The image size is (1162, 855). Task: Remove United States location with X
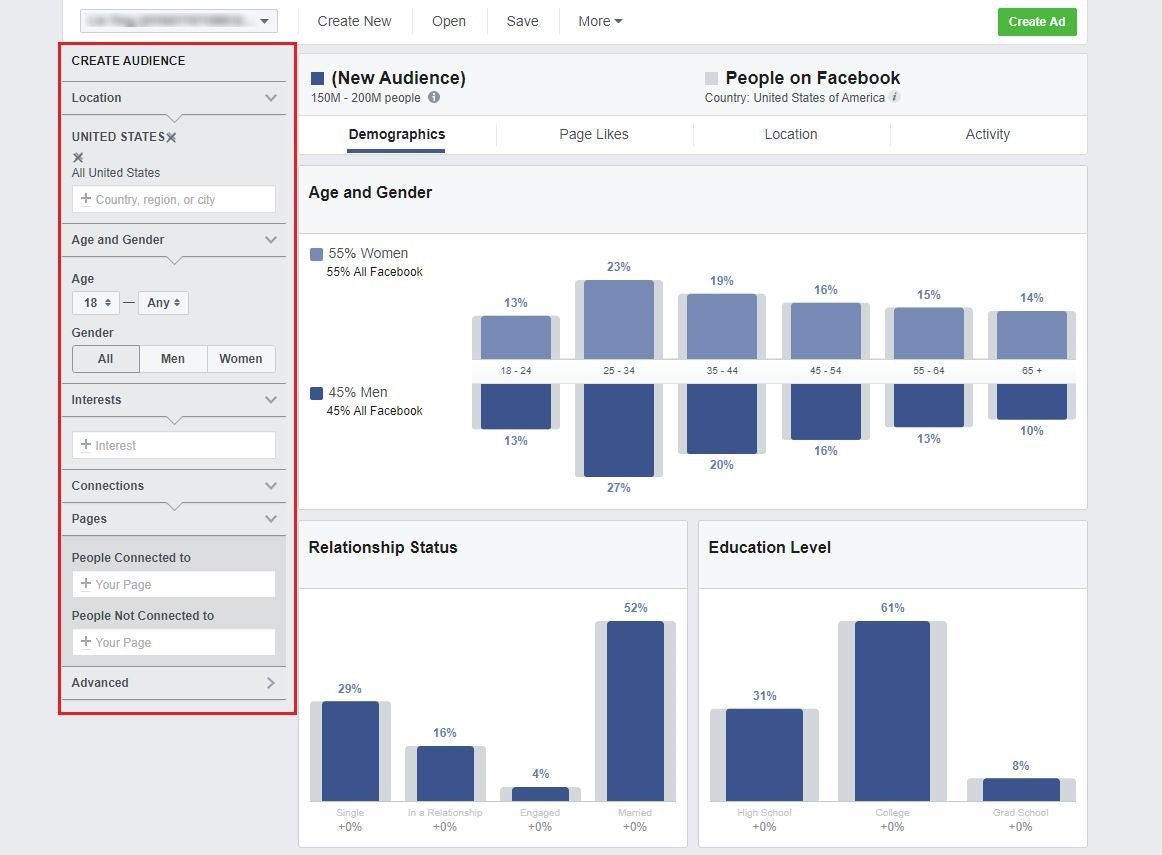[171, 137]
